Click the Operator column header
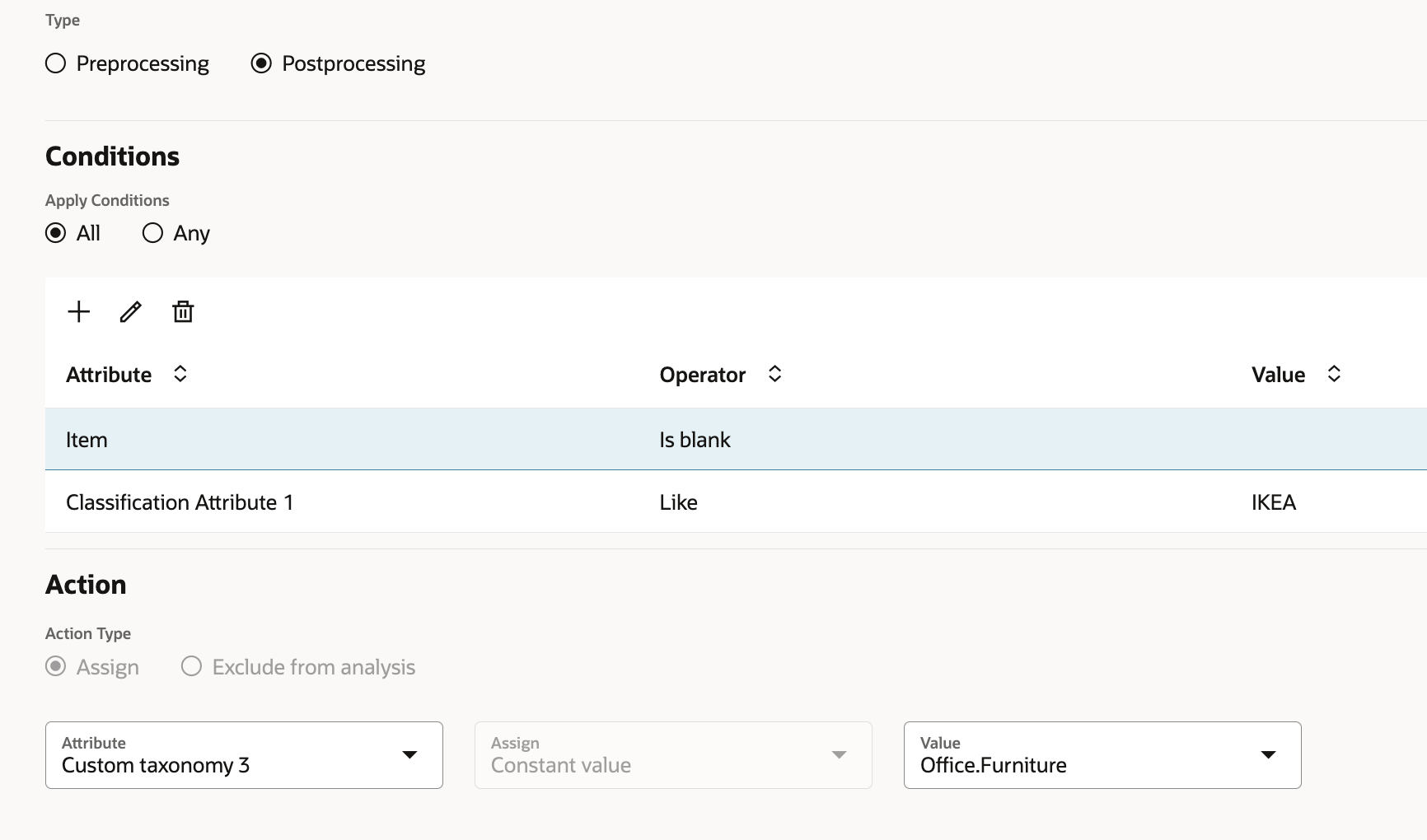 tap(702, 375)
